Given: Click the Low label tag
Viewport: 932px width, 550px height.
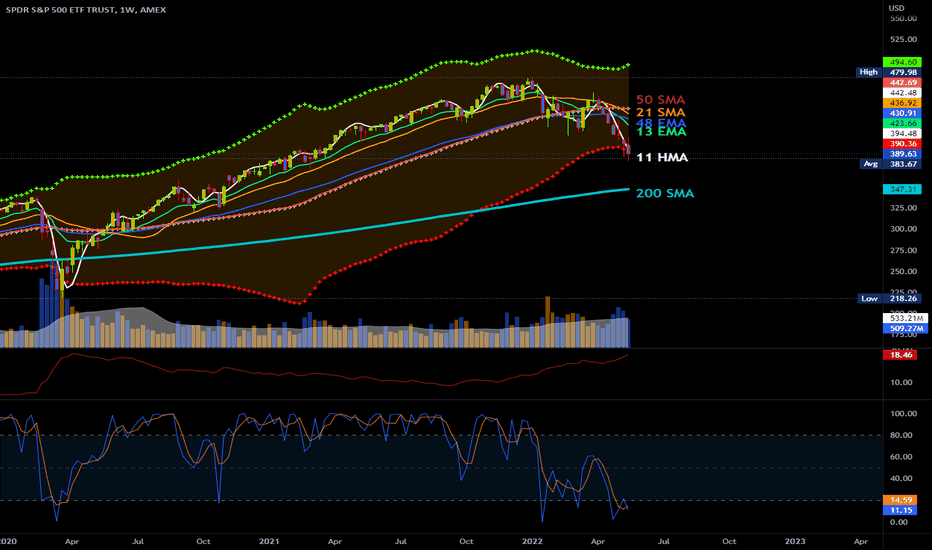Looking at the screenshot, I should (x=870, y=298).
